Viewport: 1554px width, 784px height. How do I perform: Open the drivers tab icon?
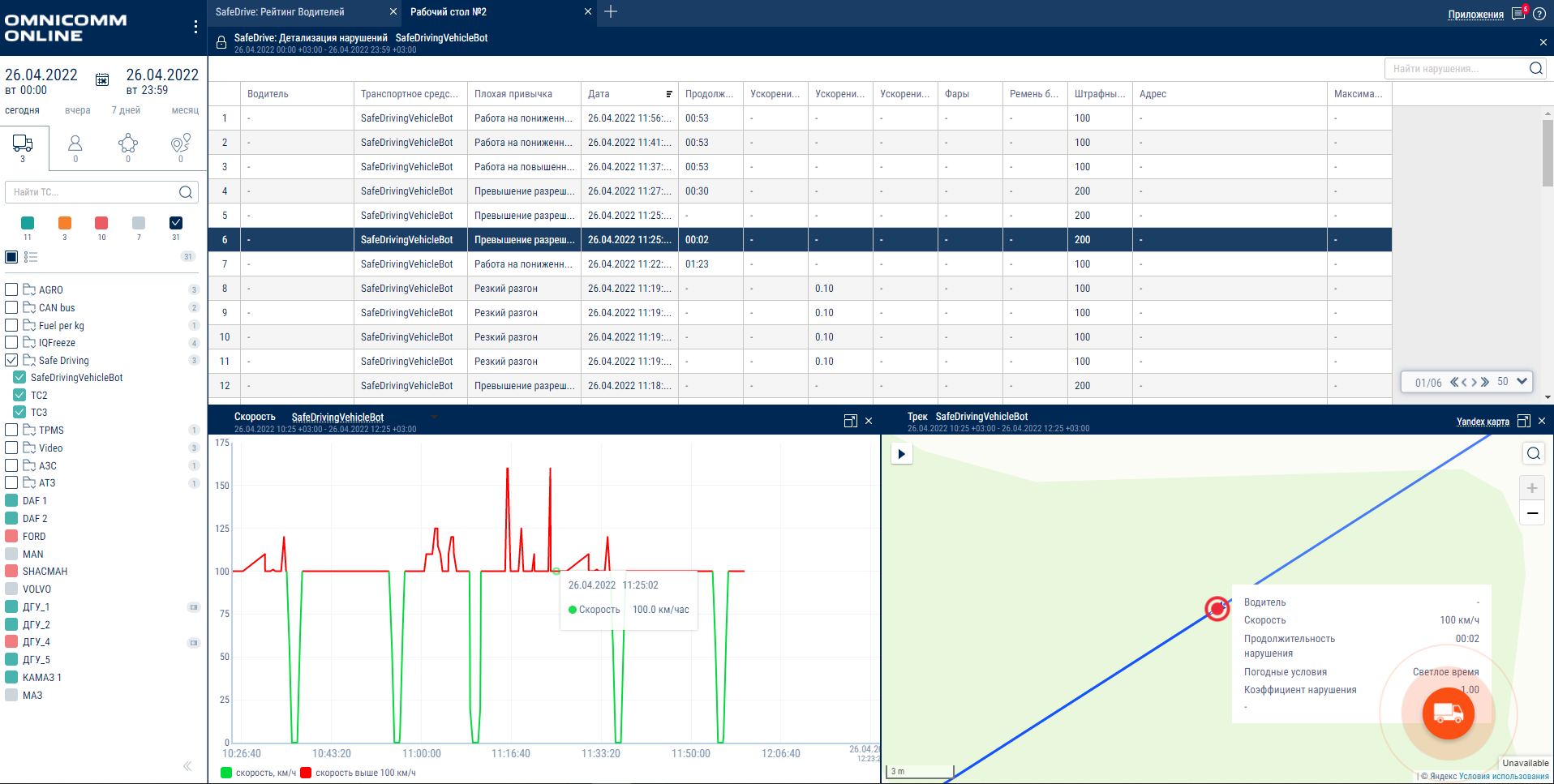[x=75, y=144]
